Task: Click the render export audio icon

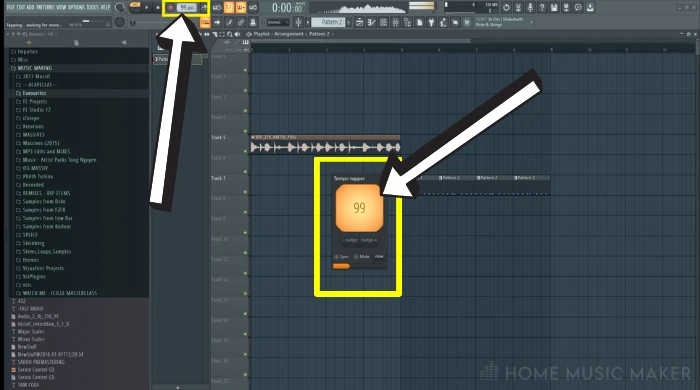Action: tap(566, 8)
